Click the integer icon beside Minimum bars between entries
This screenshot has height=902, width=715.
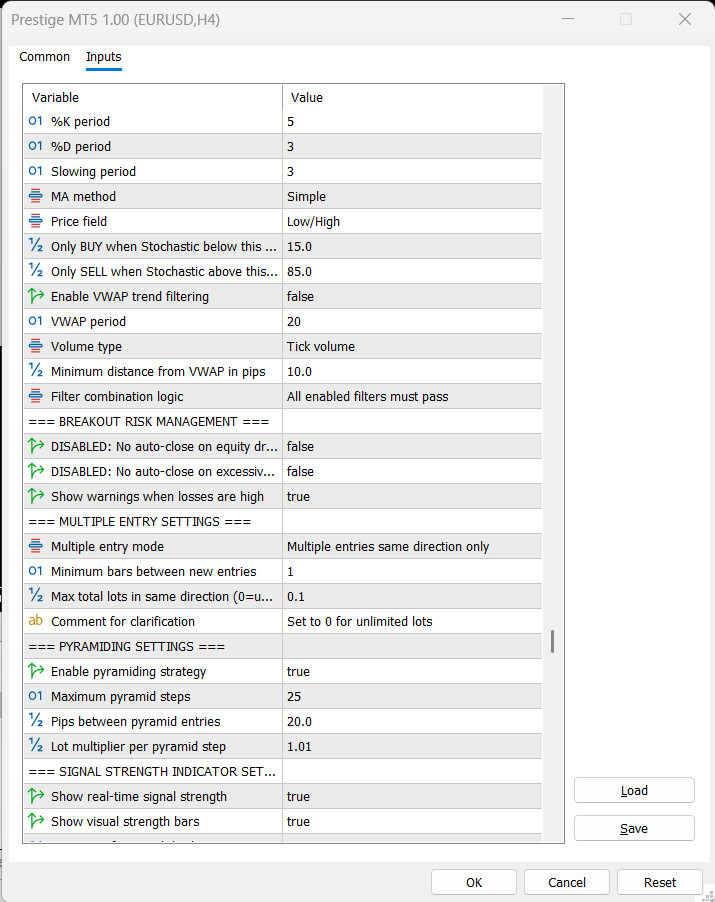[36, 572]
